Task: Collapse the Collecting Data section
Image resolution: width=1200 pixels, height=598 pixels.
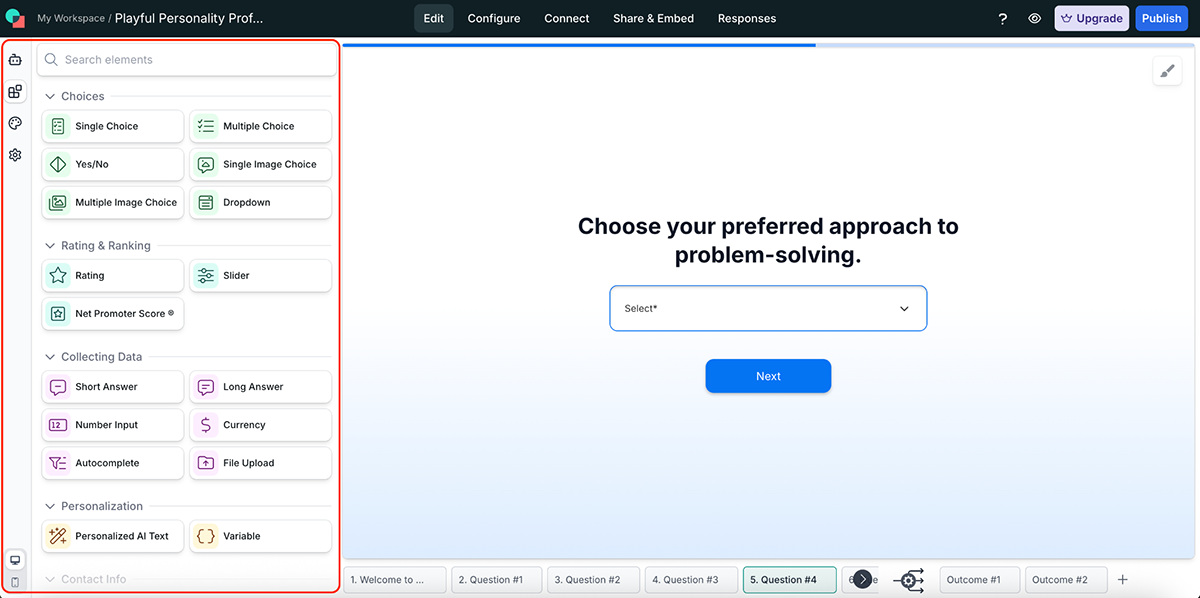Action: (50, 357)
